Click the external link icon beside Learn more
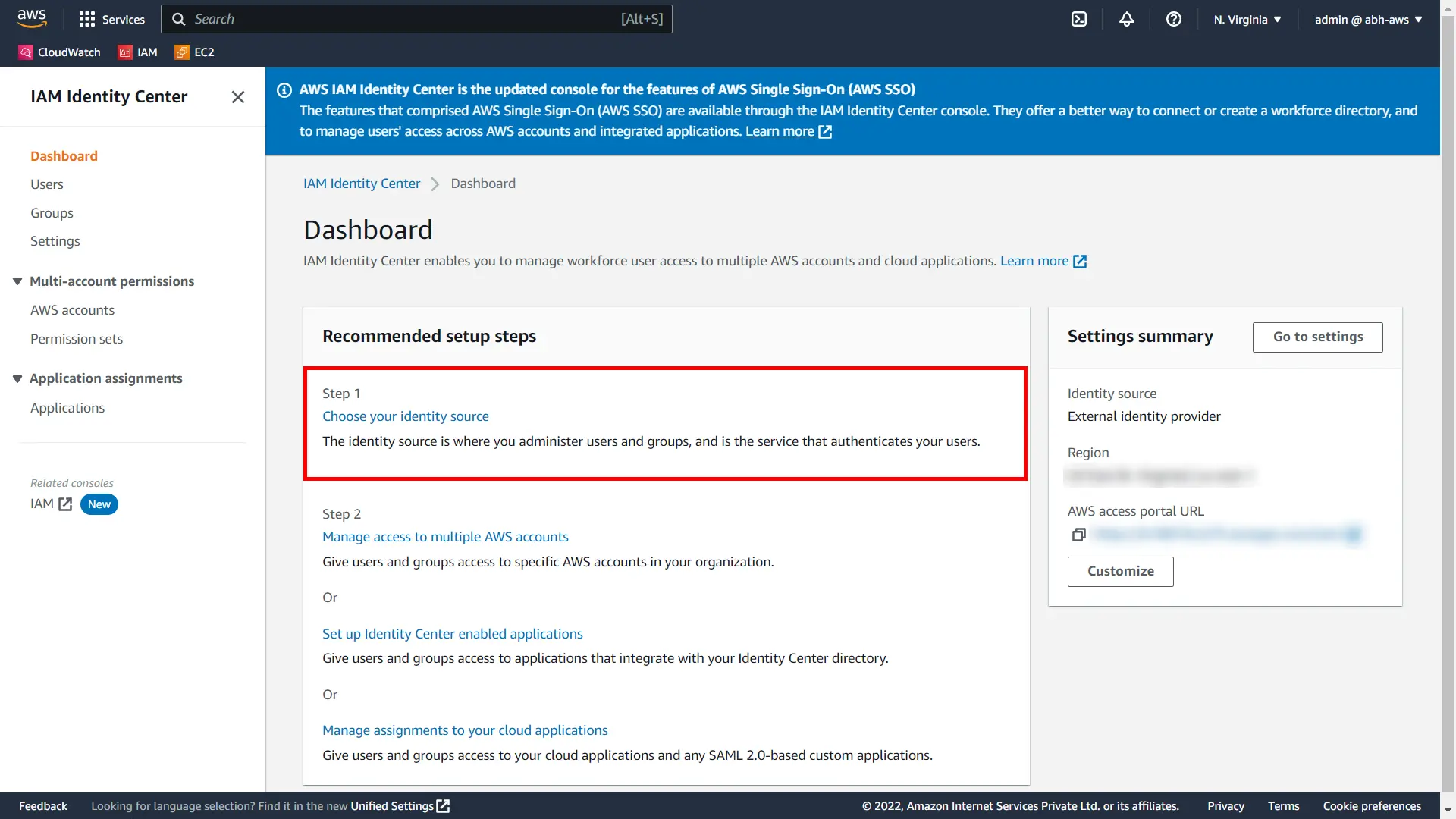 coord(825,131)
